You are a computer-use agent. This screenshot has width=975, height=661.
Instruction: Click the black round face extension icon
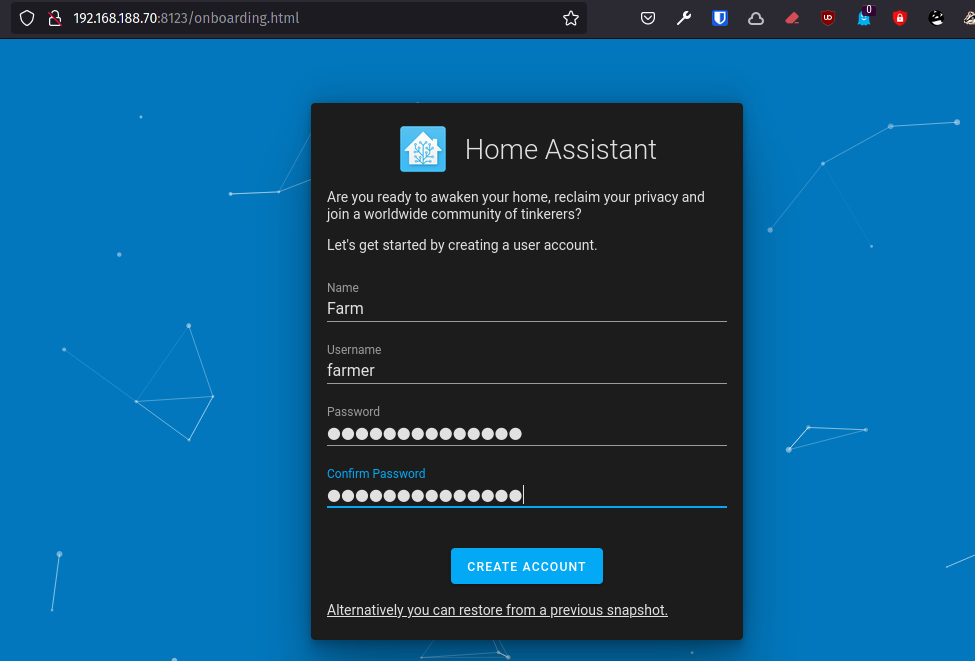click(936, 18)
